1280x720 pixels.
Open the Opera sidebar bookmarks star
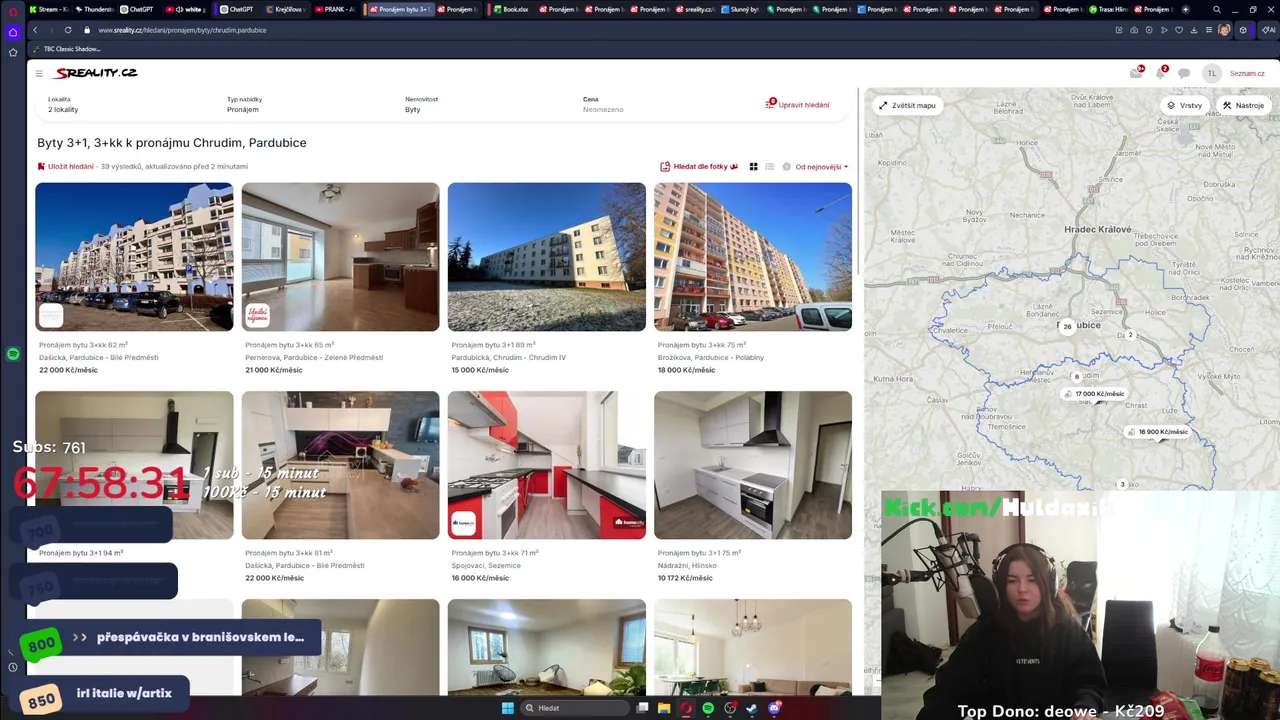[13, 52]
